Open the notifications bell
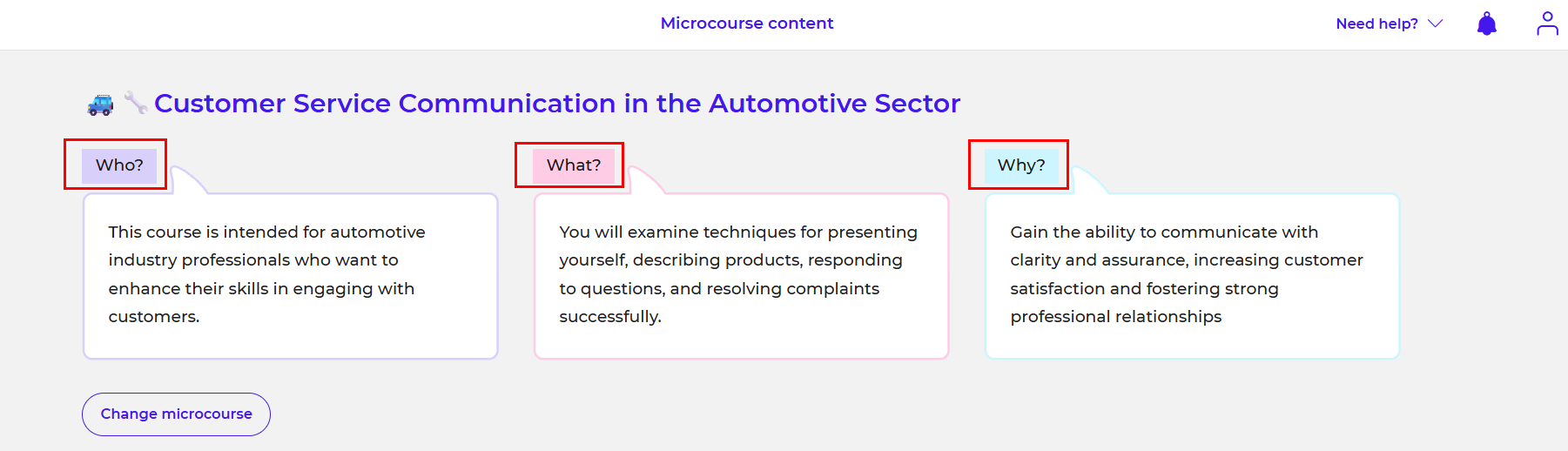 (1487, 24)
